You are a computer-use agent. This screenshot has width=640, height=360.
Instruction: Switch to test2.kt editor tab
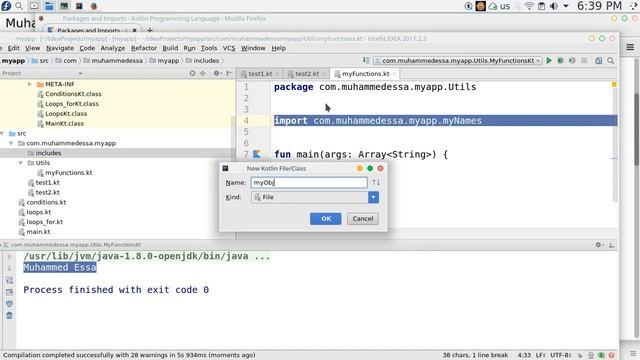pos(307,74)
